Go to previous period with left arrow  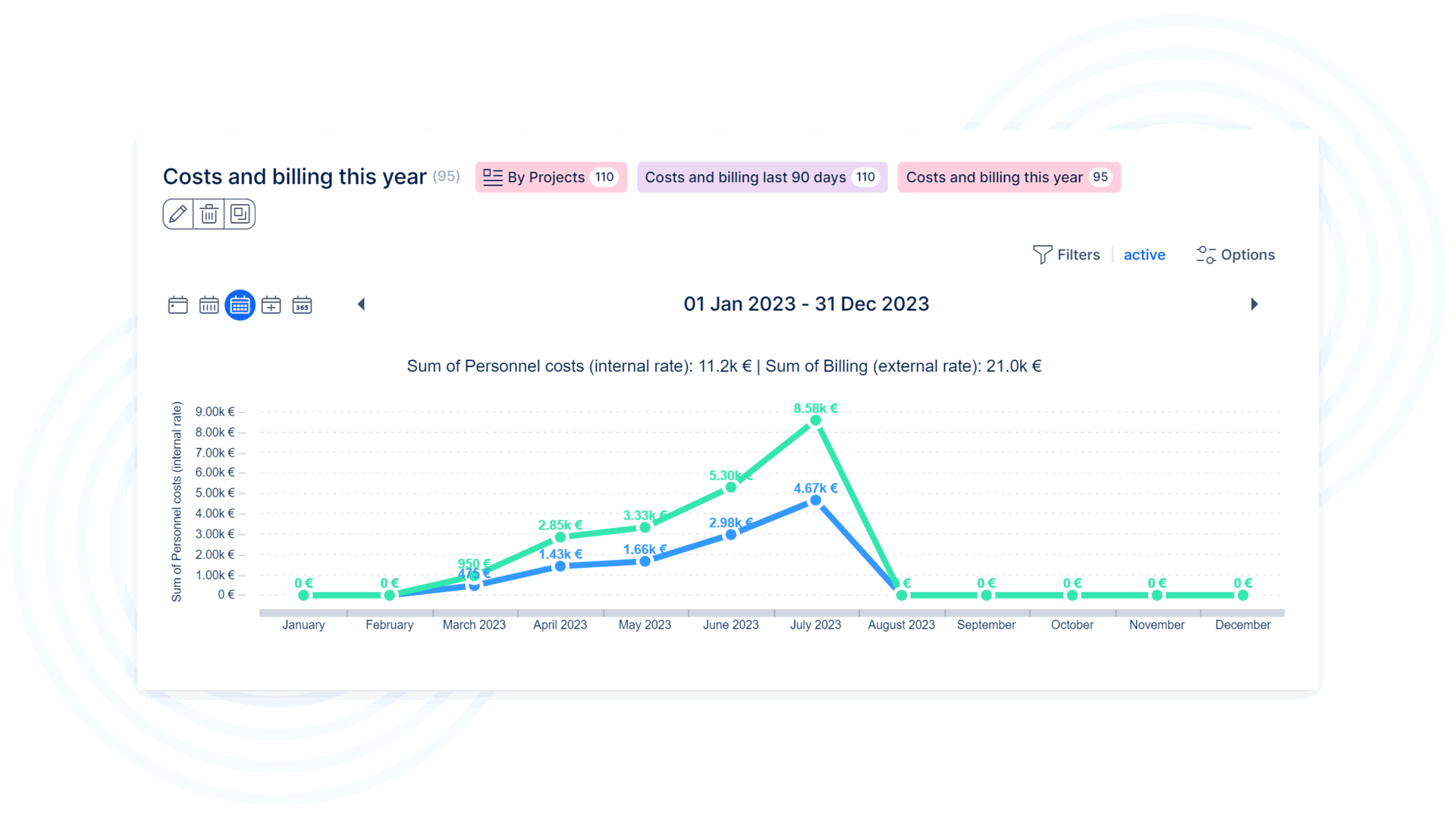coord(362,304)
